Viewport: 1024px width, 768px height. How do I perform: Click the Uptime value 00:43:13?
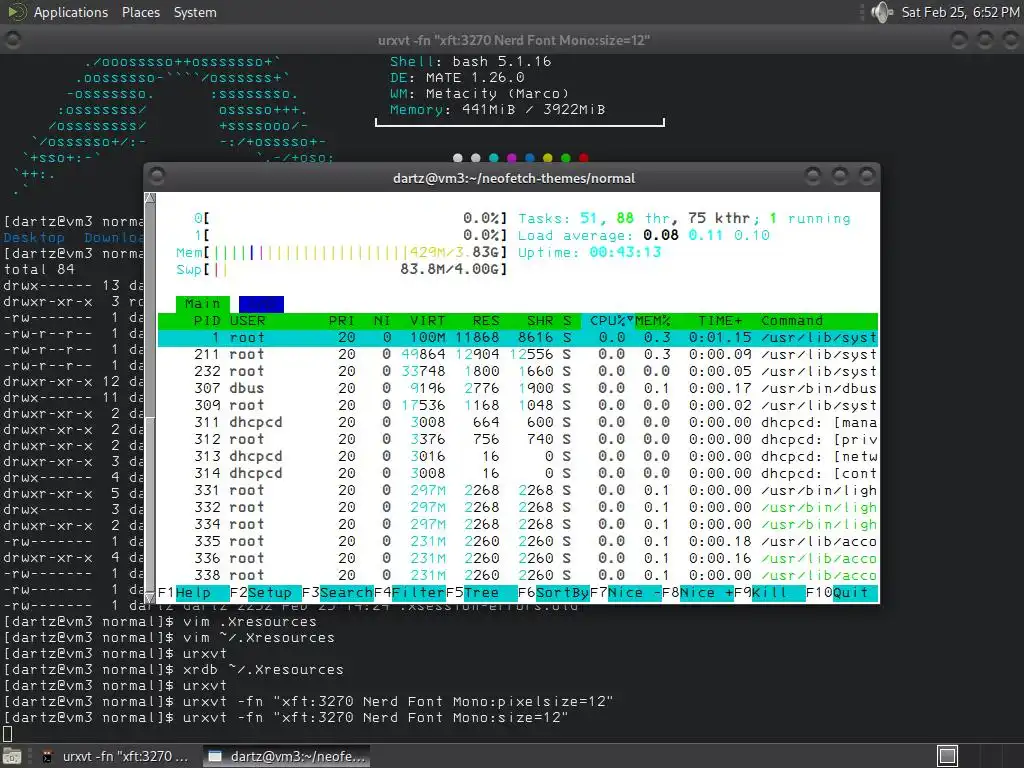(x=626, y=252)
